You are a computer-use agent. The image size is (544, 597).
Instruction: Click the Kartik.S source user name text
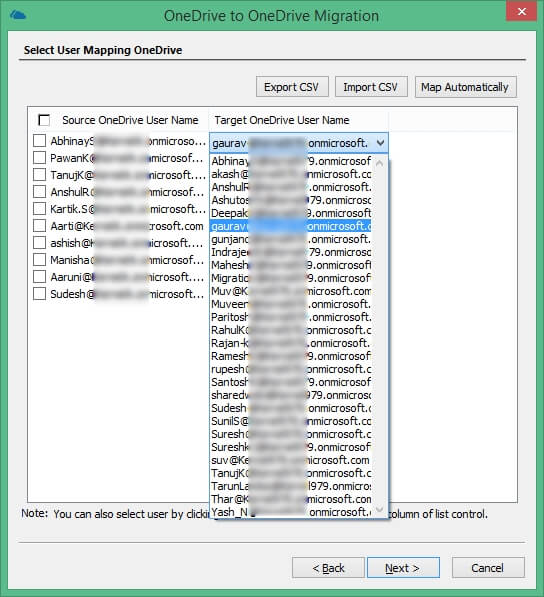(128, 209)
